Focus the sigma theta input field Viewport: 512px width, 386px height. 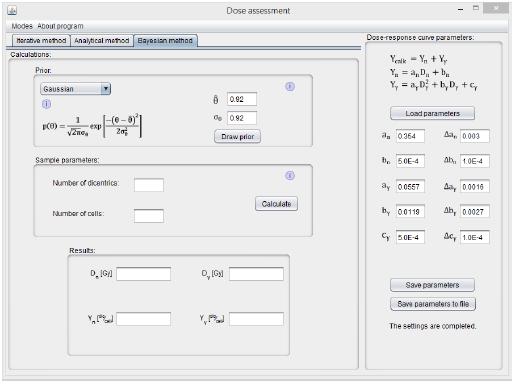point(242,118)
